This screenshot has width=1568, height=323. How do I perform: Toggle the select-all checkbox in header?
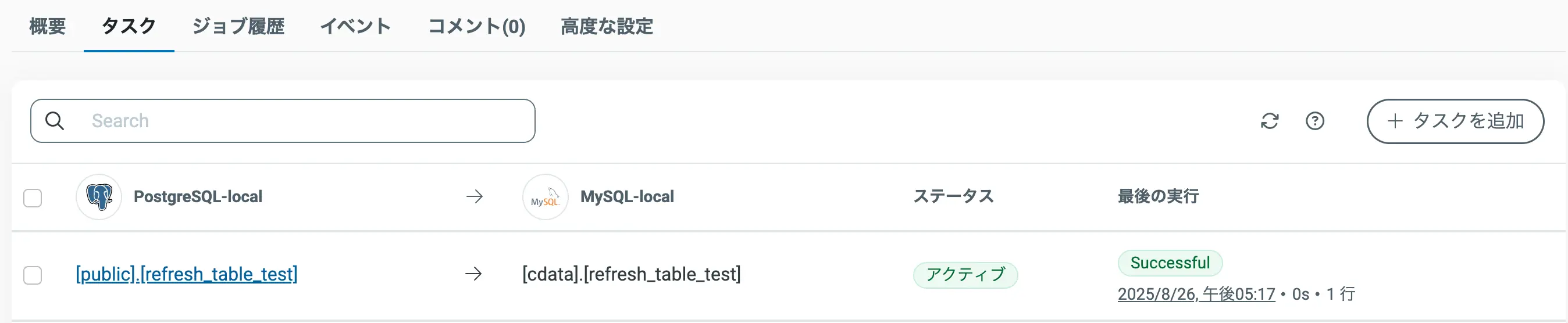click(x=33, y=198)
